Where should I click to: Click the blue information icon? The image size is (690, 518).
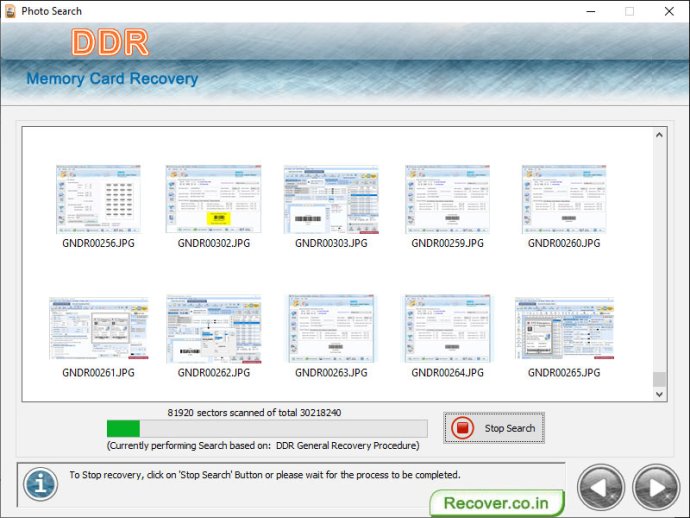(40, 484)
